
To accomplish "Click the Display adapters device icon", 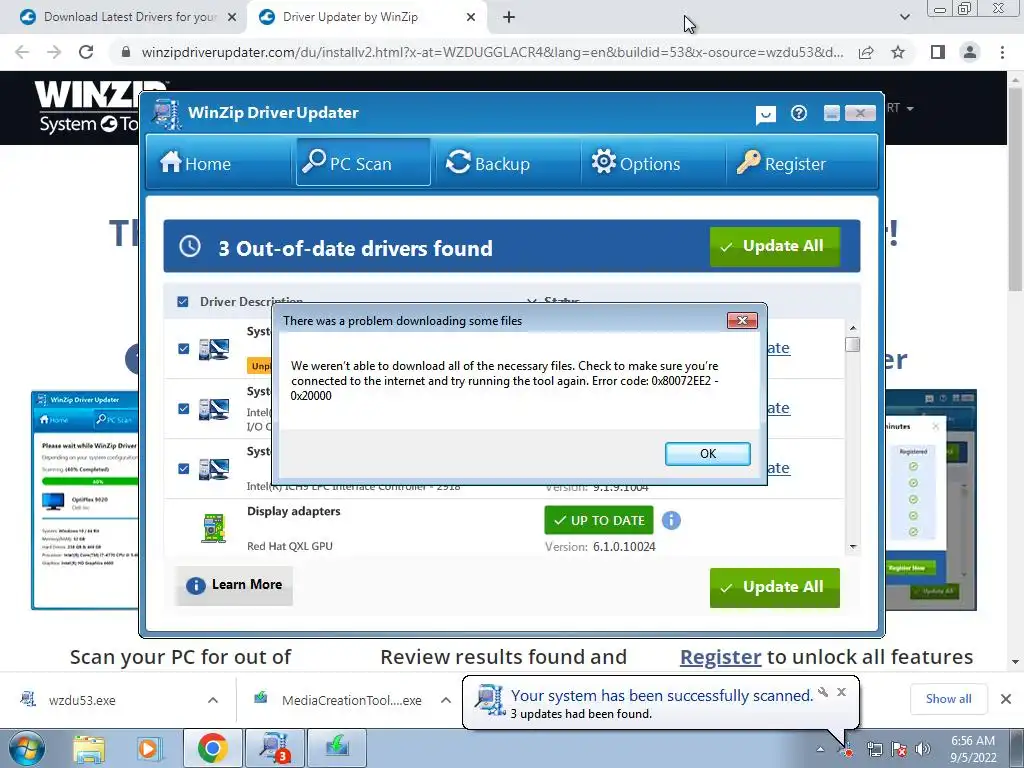I will tap(214, 529).
